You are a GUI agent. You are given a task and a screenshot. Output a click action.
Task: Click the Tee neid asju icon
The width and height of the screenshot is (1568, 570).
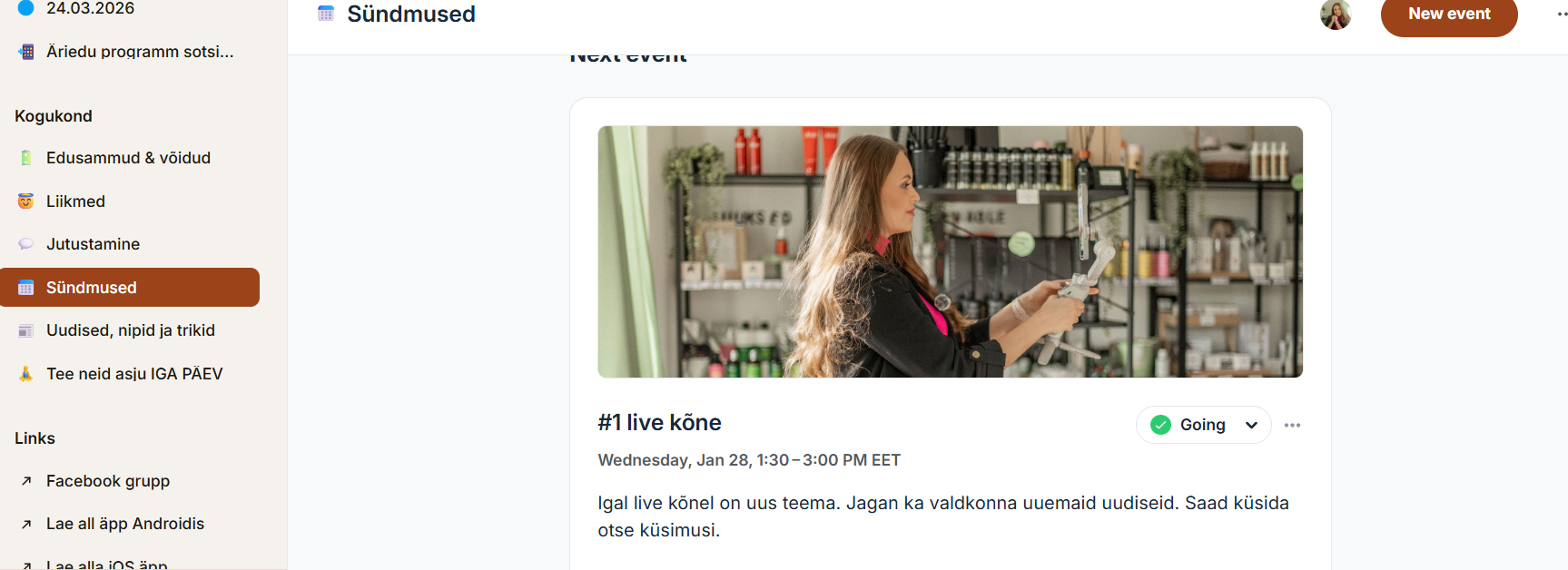pos(26,374)
